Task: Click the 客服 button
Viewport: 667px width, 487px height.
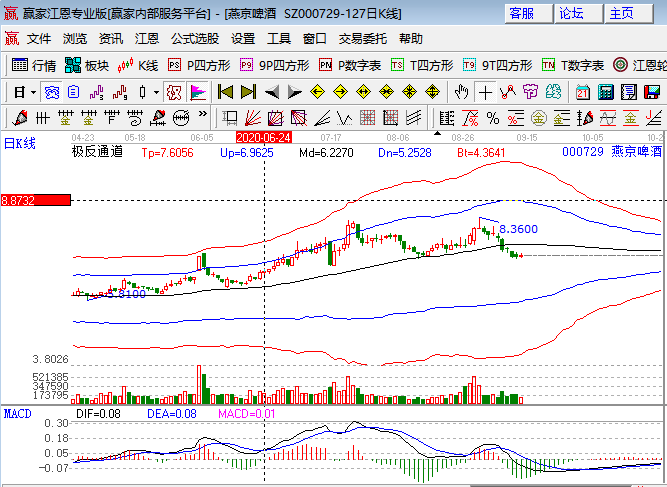Action: (x=529, y=14)
